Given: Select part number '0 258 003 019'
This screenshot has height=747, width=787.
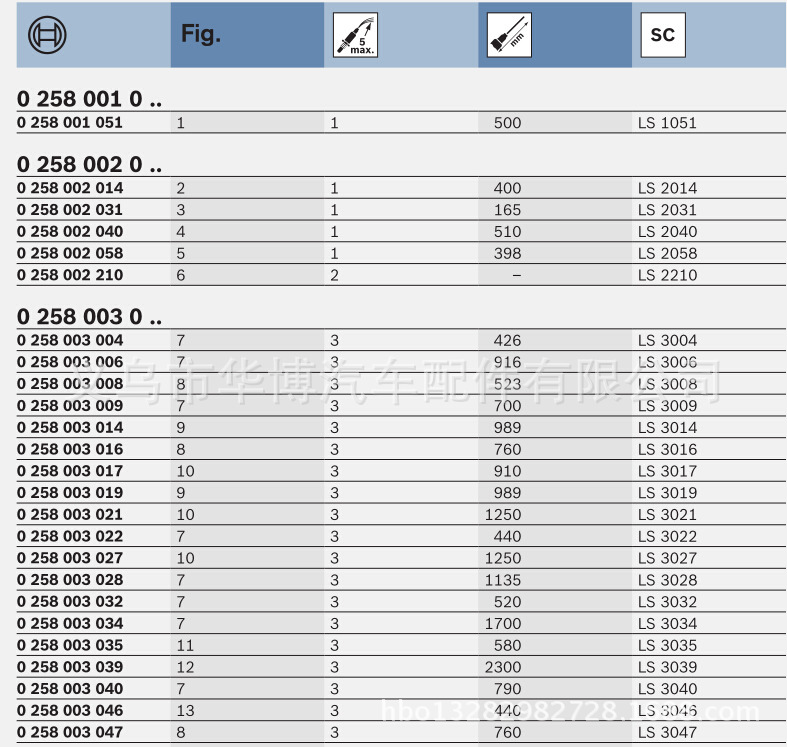Looking at the screenshot, I should (x=70, y=492).
